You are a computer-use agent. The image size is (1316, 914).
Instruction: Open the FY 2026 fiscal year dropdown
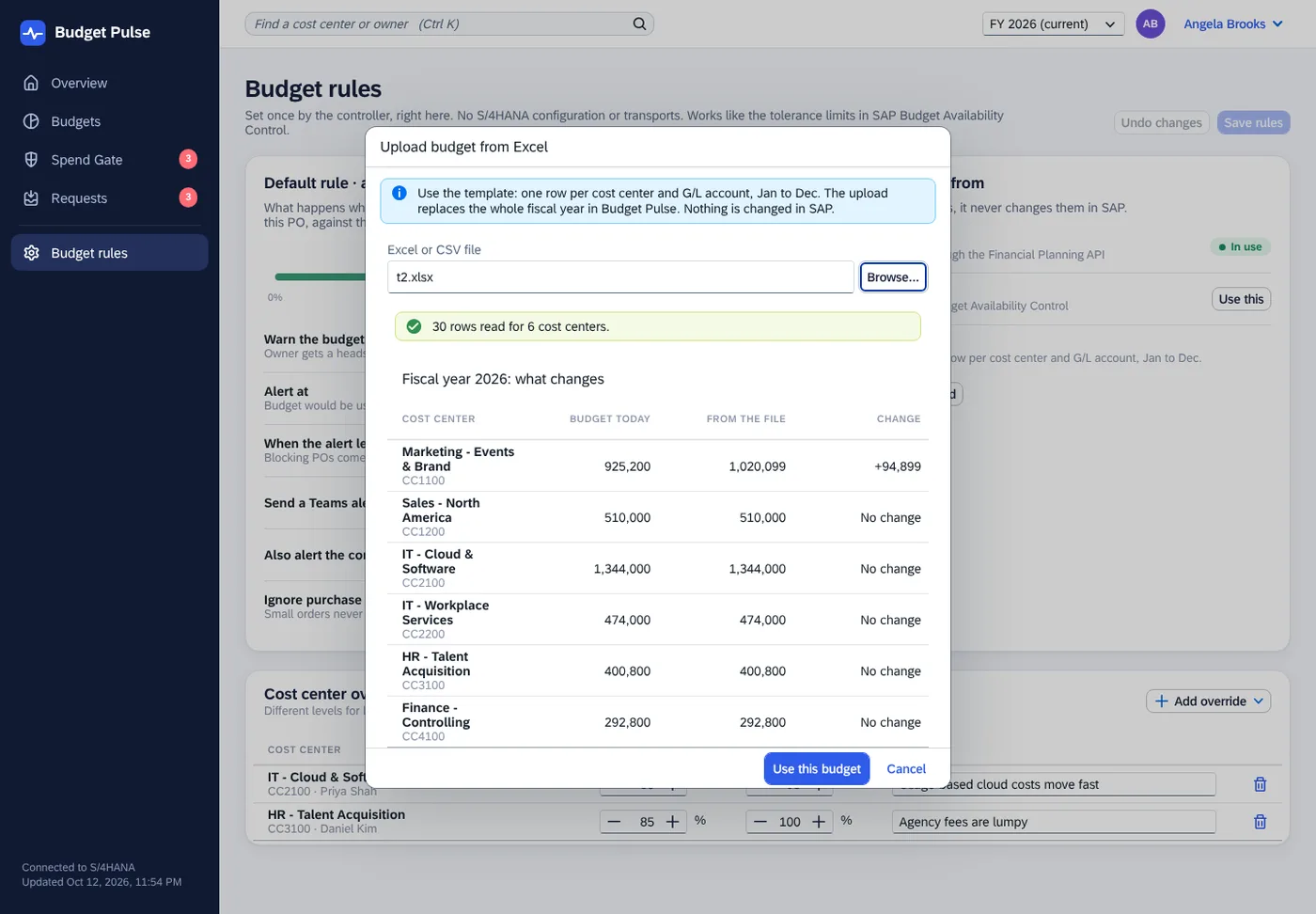(x=1053, y=24)
